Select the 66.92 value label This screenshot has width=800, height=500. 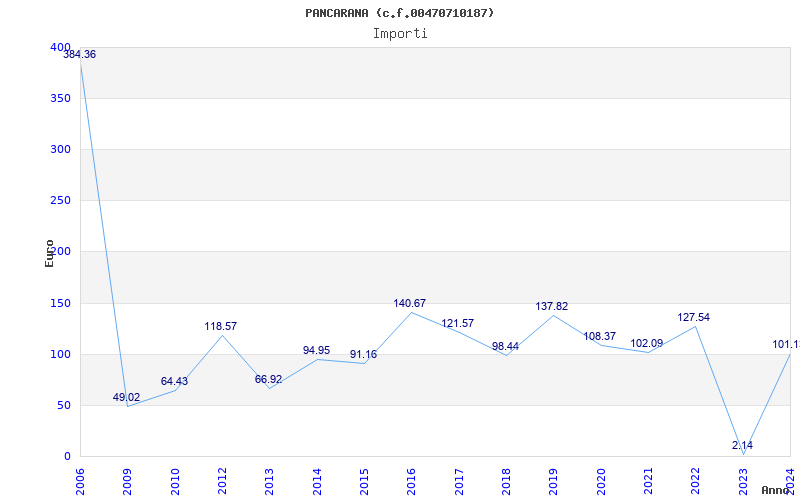tap(268, 380)
